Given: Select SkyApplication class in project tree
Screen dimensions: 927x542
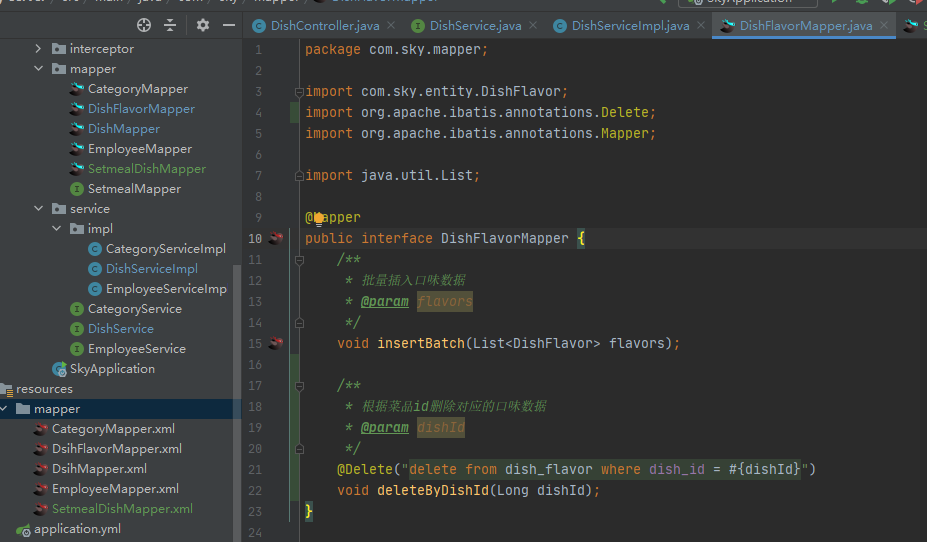Looking at the screenshot, I should pos(111,368).
